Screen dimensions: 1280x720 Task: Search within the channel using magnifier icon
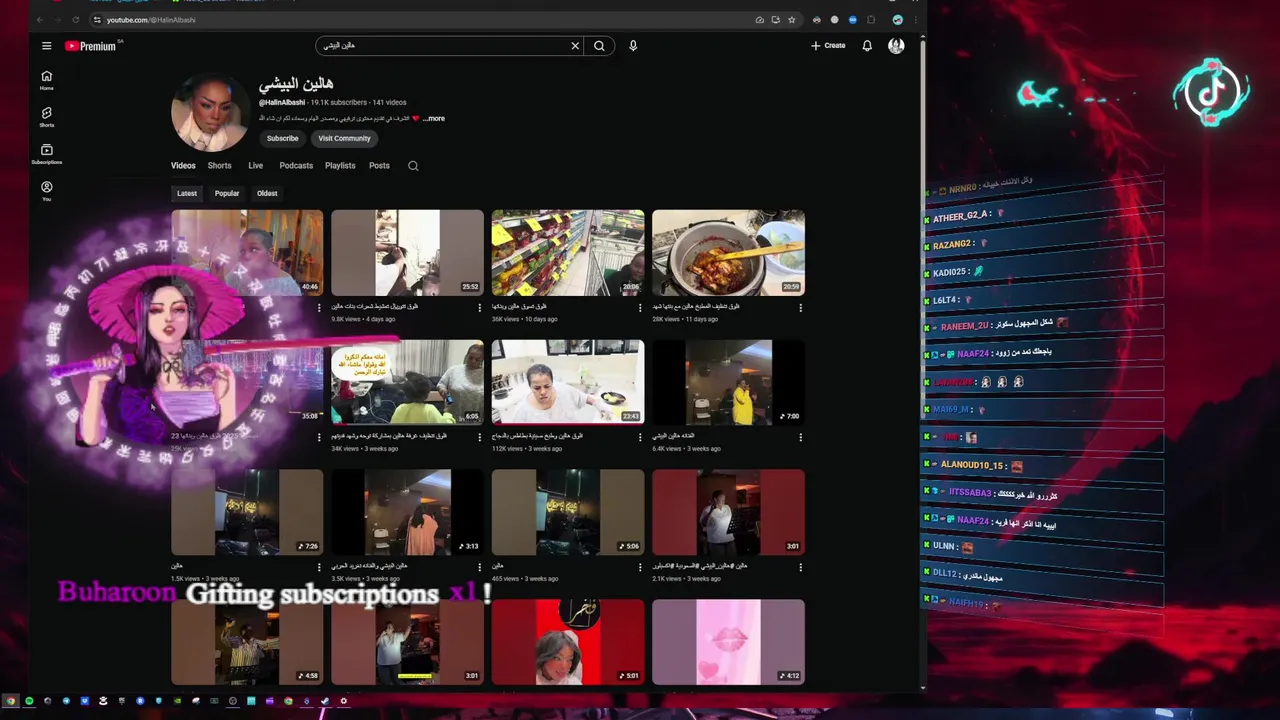[413, 166]
